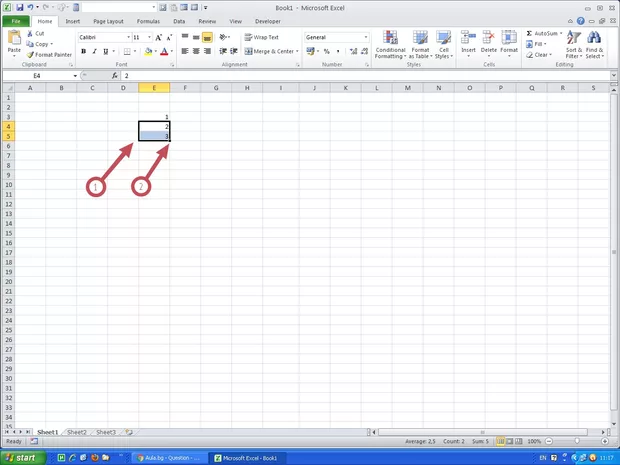The height and width of the screenshot is (465, 620).
Task: Switch to Page Layout tab
Action: [108, 21]
